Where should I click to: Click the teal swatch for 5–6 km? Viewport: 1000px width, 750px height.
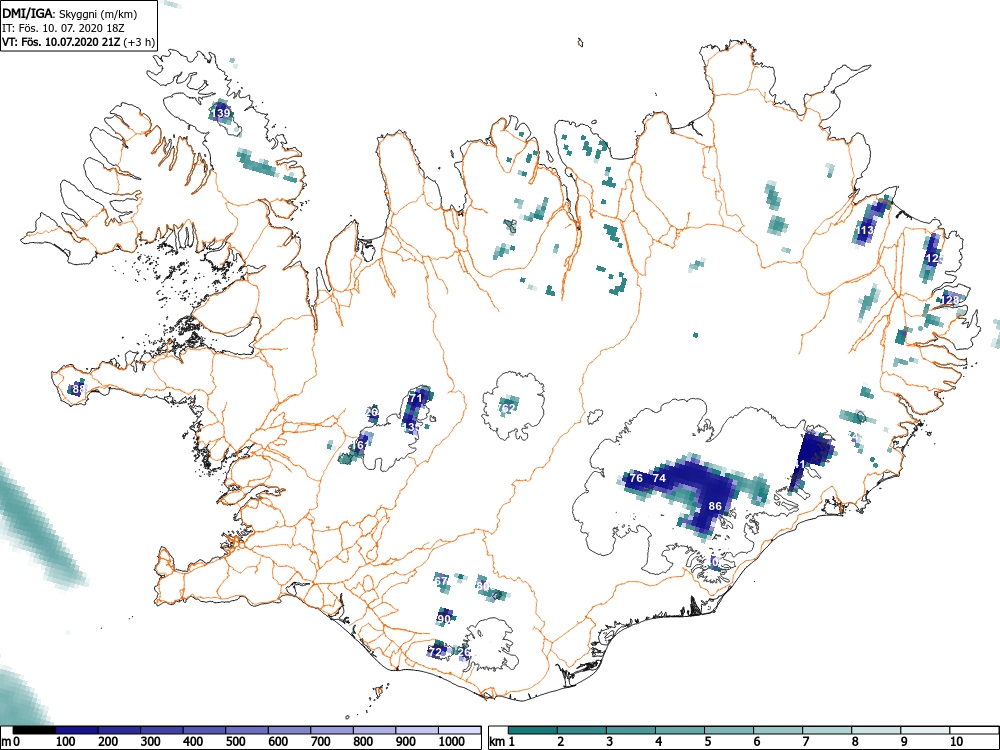pyautogui.click(x=729, y=730)
